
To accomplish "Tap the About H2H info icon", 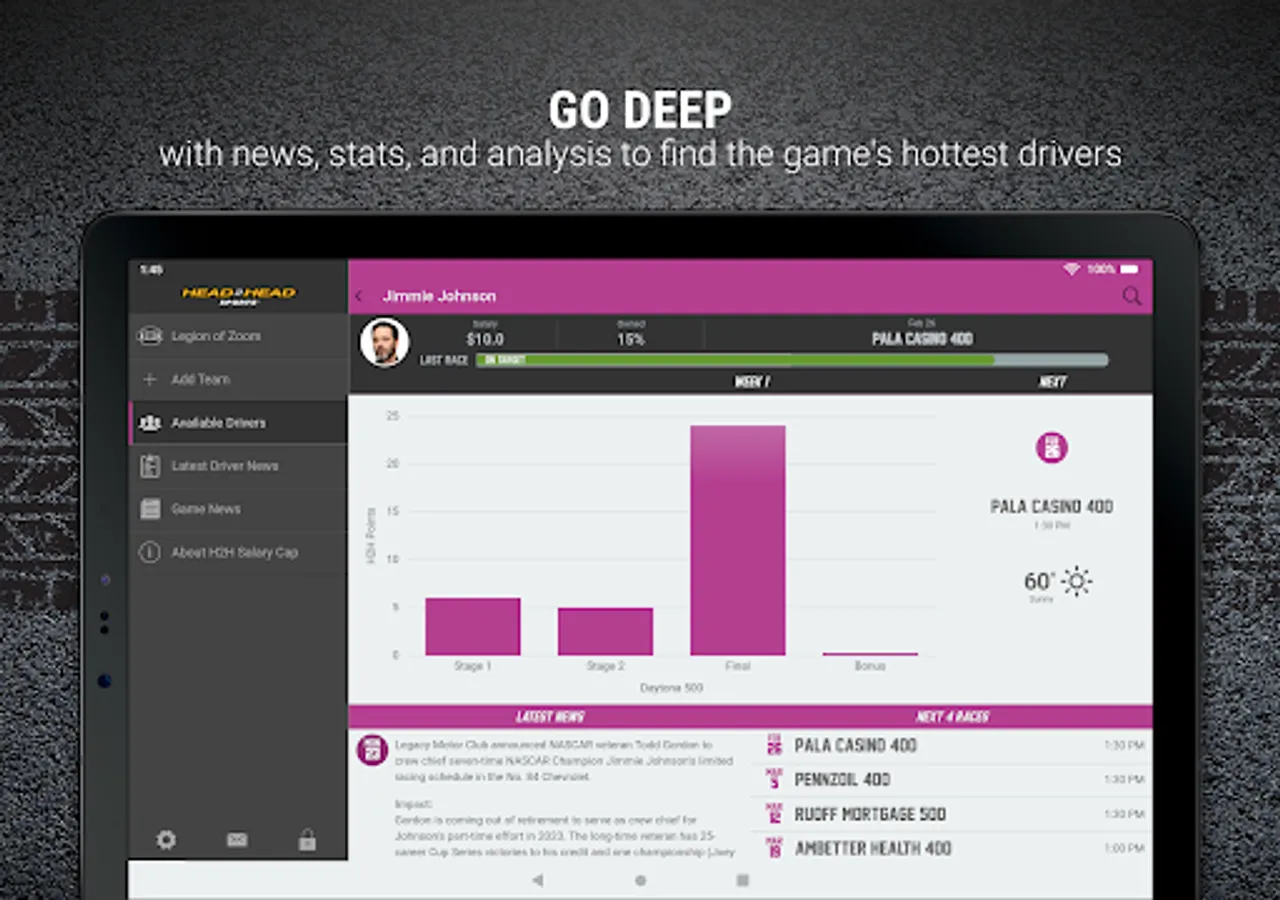I will point(150,552).
